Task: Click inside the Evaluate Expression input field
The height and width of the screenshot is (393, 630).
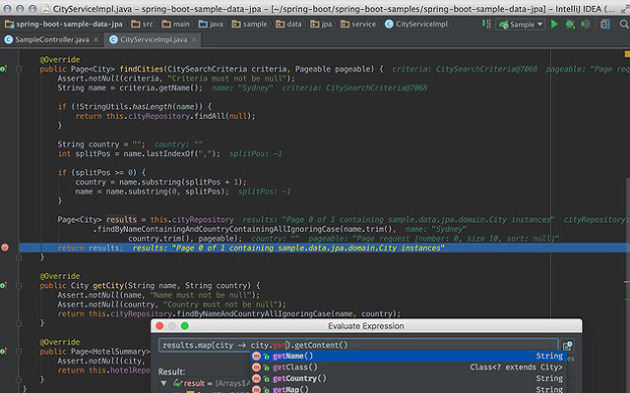Action: (358, 345)
